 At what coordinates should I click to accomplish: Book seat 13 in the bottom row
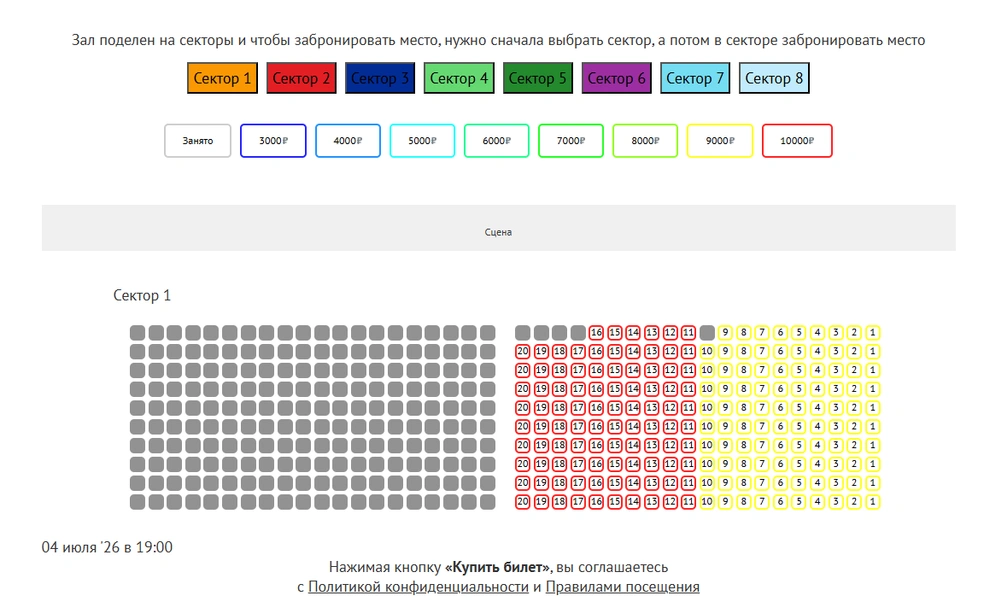point(651,502)
